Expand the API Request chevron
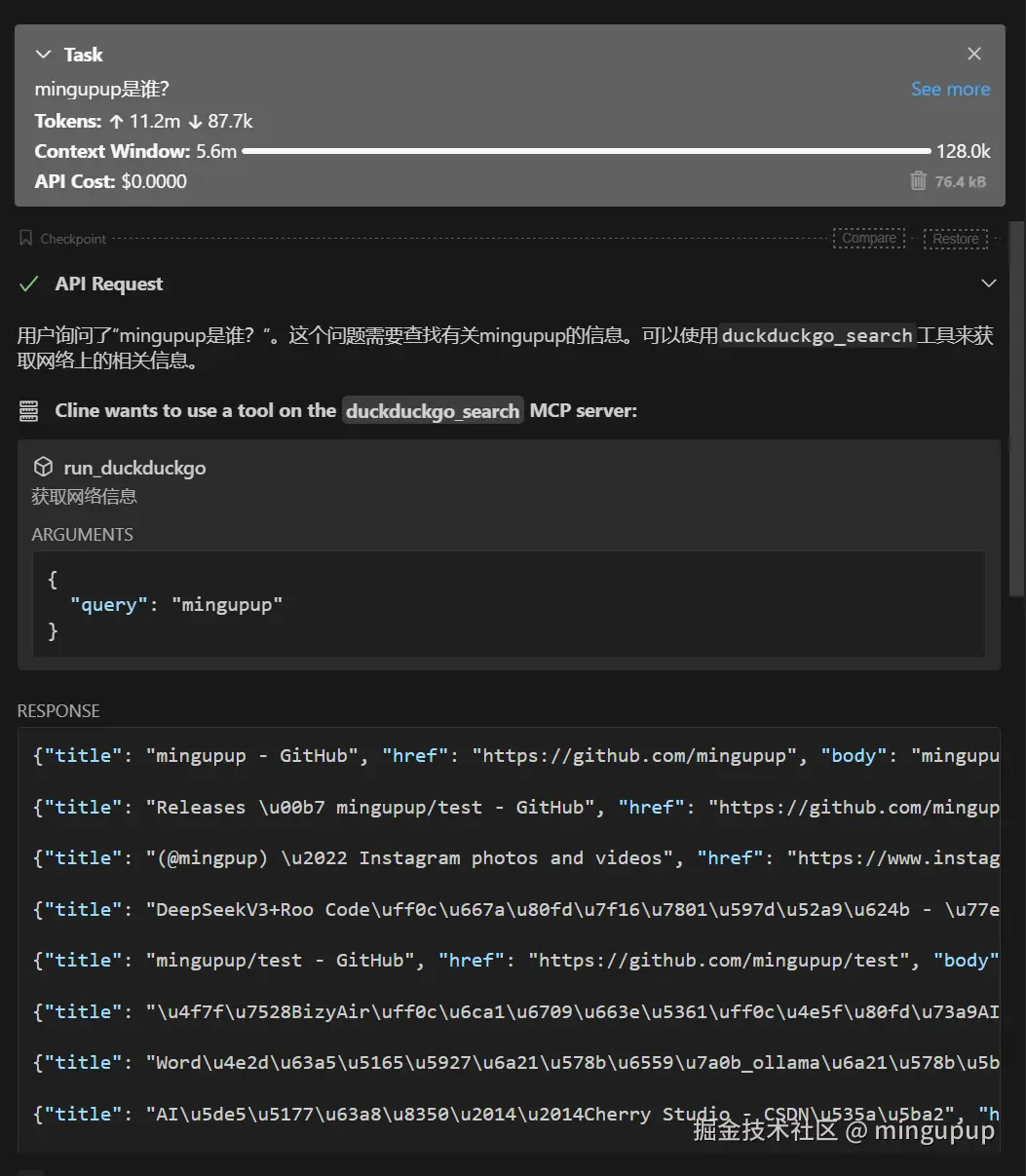This screenshot has width=1026, height=1176. coord(988,284)
